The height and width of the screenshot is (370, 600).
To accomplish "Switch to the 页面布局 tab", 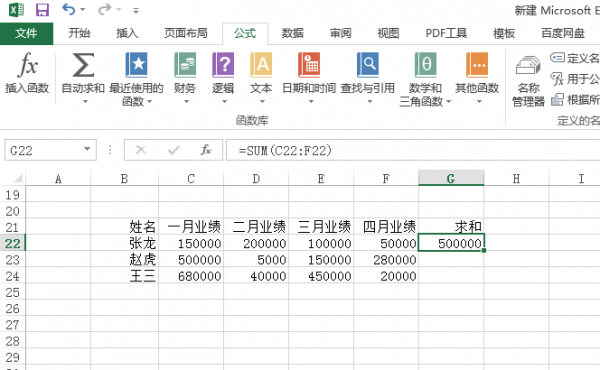I will tap(186, 33).
